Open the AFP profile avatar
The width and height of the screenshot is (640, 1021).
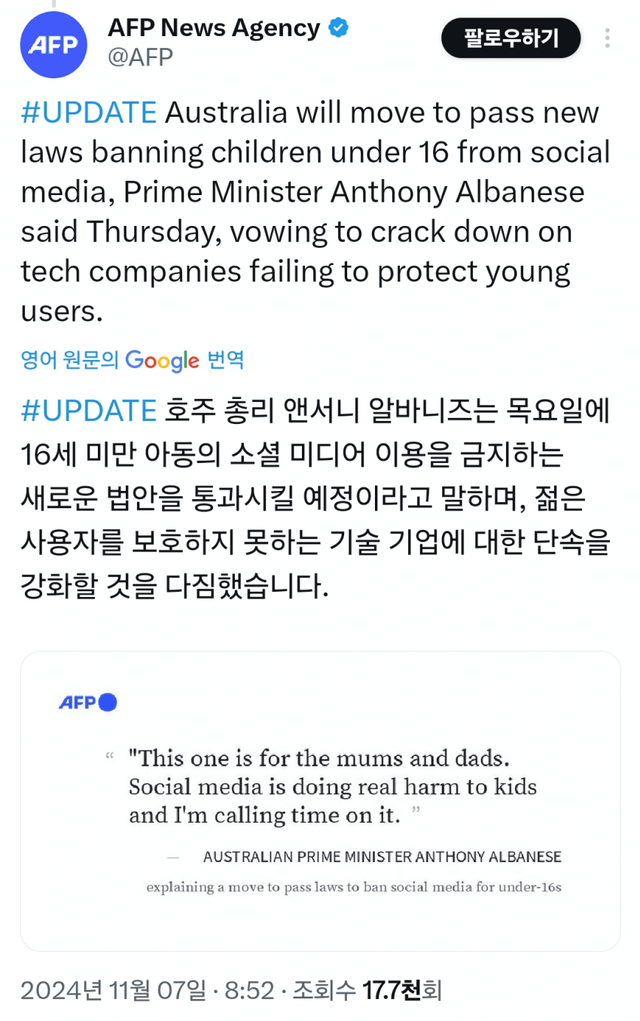coord(54,44)
